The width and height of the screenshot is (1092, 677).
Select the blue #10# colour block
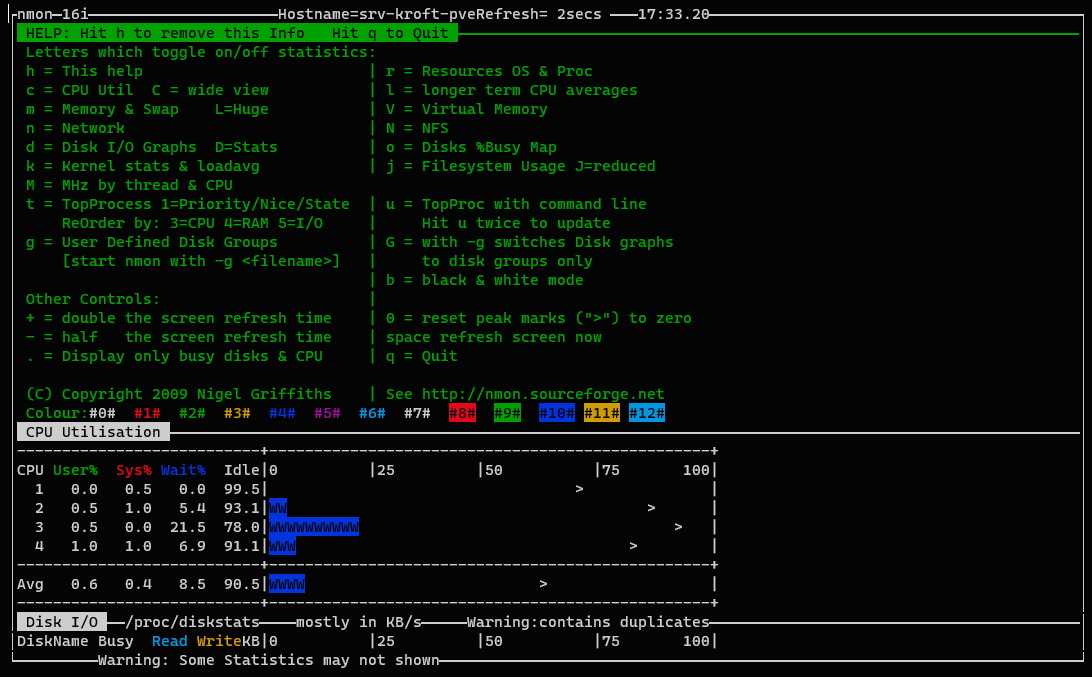pyautogui.click(x=556, y=413)
